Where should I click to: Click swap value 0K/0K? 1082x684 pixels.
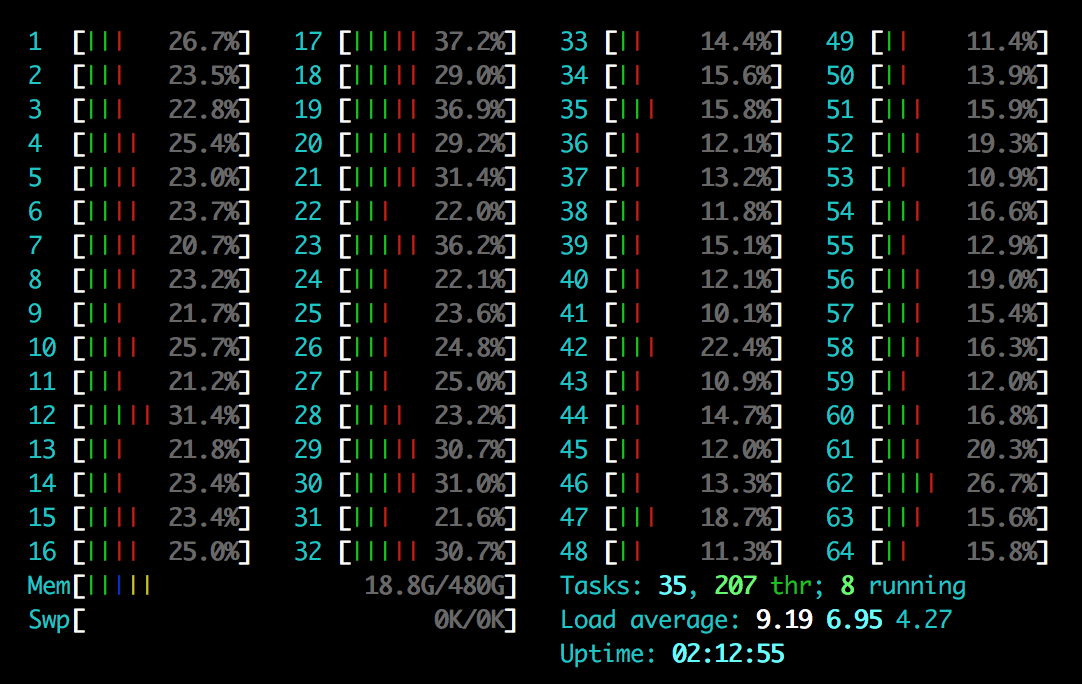point(470,620)
